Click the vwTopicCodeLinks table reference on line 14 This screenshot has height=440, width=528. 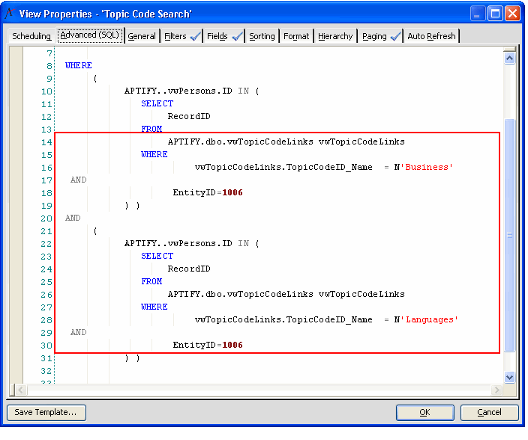286,142
